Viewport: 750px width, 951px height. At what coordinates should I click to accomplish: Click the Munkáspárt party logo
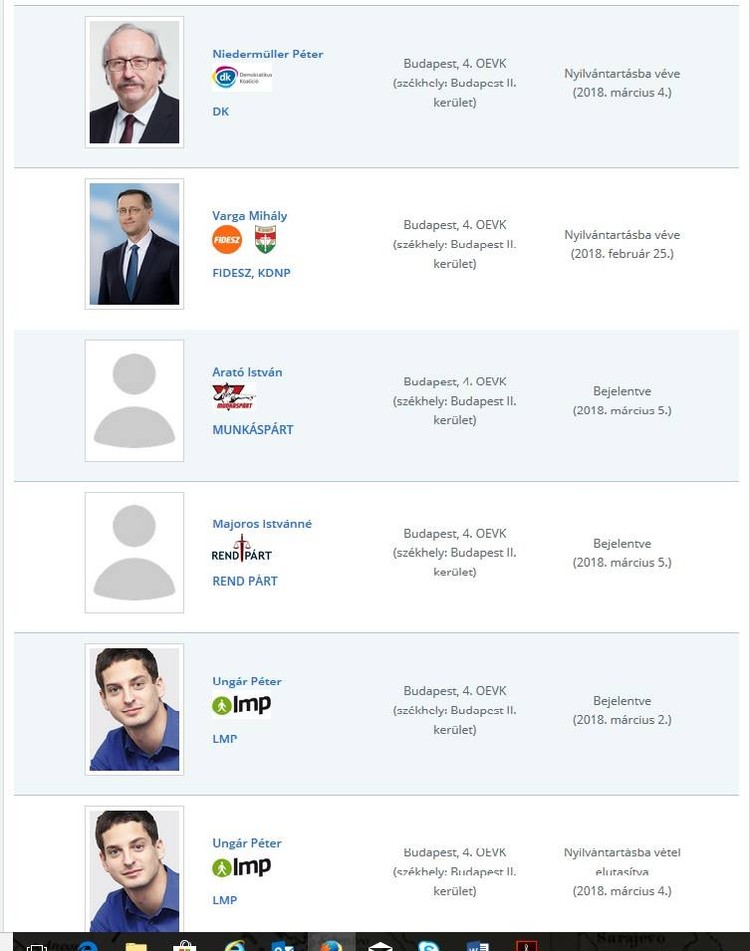point(234,398)
